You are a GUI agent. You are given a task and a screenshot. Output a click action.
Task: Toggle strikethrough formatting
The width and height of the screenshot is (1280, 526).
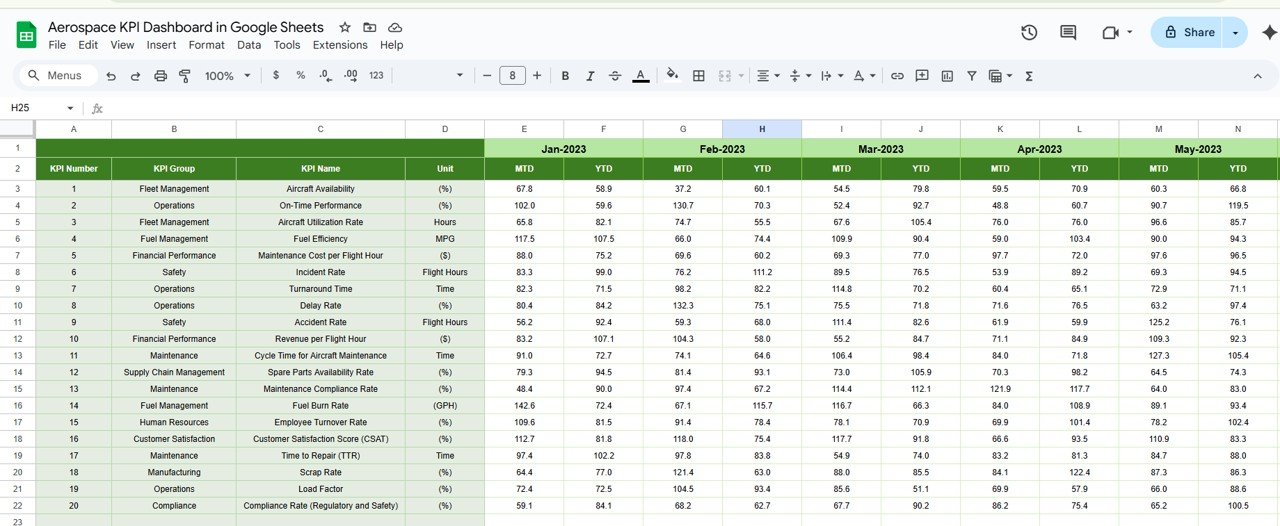(x=615, y=76)
